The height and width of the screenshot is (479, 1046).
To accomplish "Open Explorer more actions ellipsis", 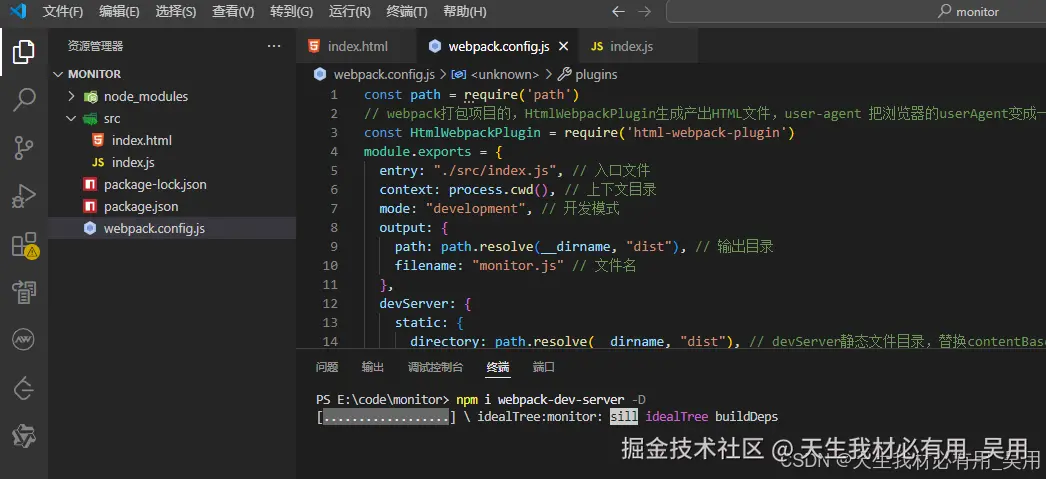I will point(274,46).
